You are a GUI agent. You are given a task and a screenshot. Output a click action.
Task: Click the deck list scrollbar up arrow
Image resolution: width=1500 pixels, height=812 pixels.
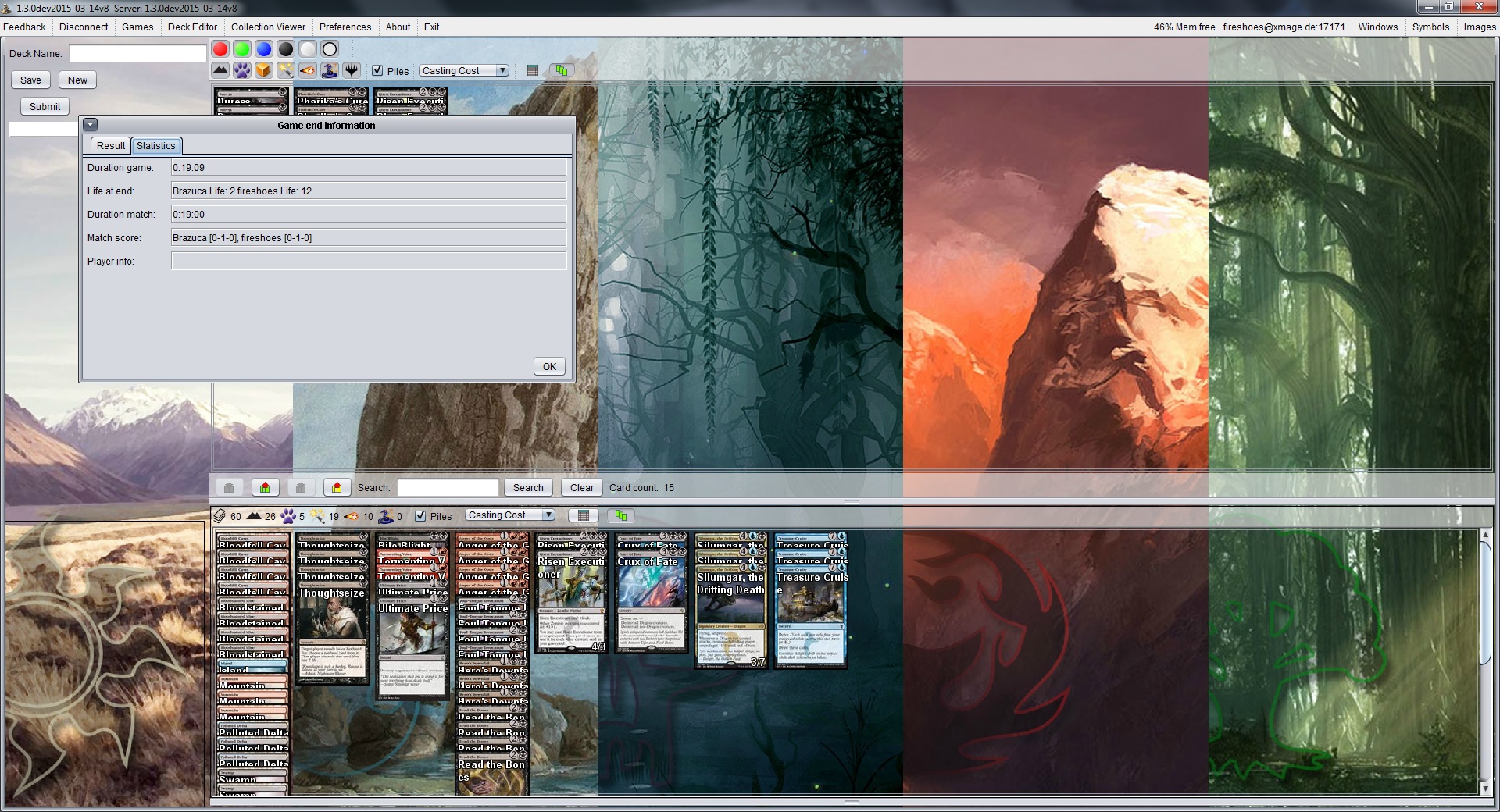point(1486,535)
